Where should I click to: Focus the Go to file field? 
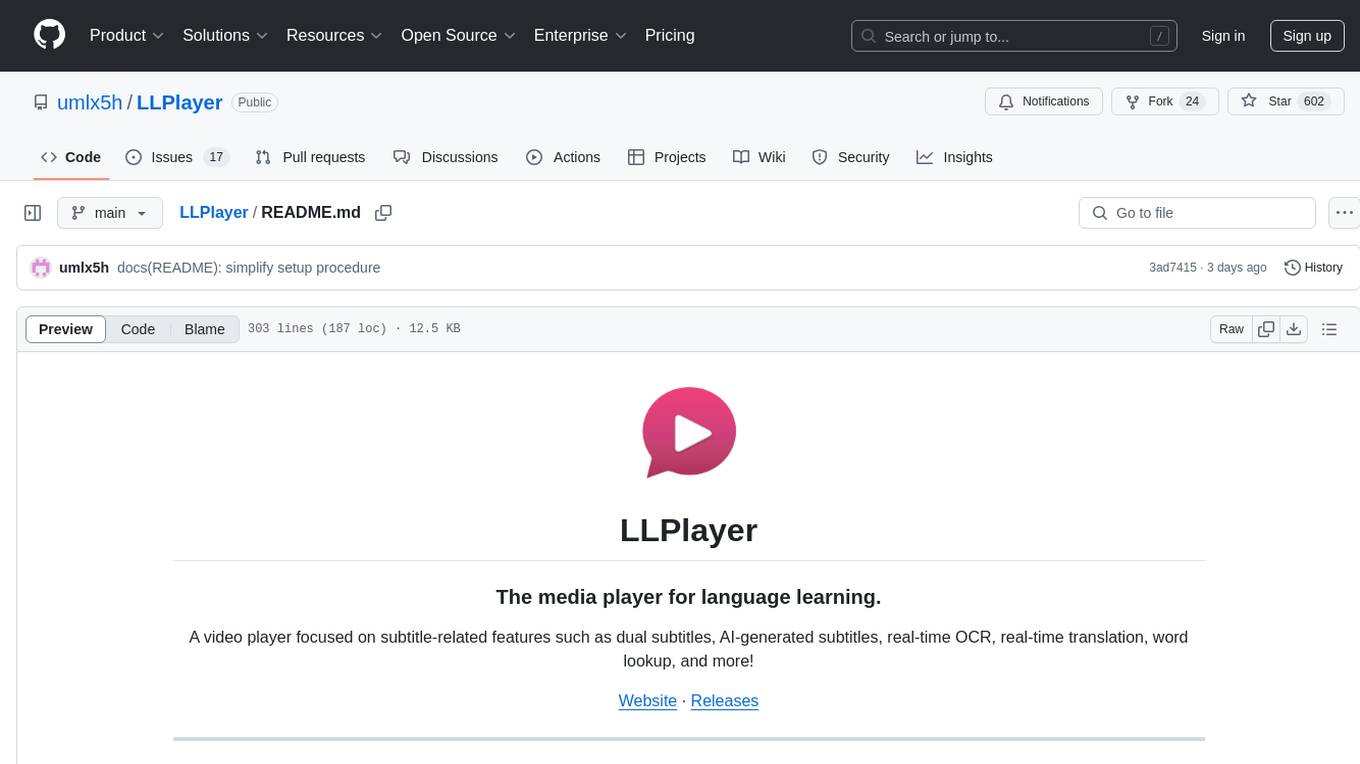pos(1197,213)
